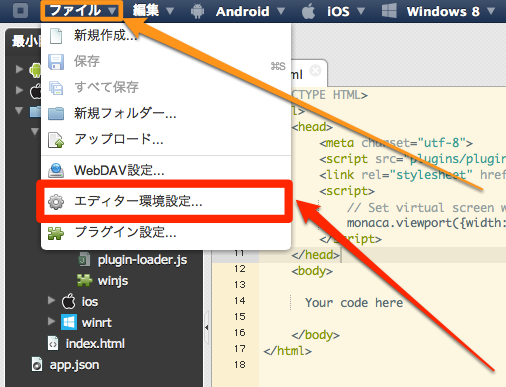
Task: Click line number 12 in the gutter
Action: pyautogui.click(x=240, y=269)
